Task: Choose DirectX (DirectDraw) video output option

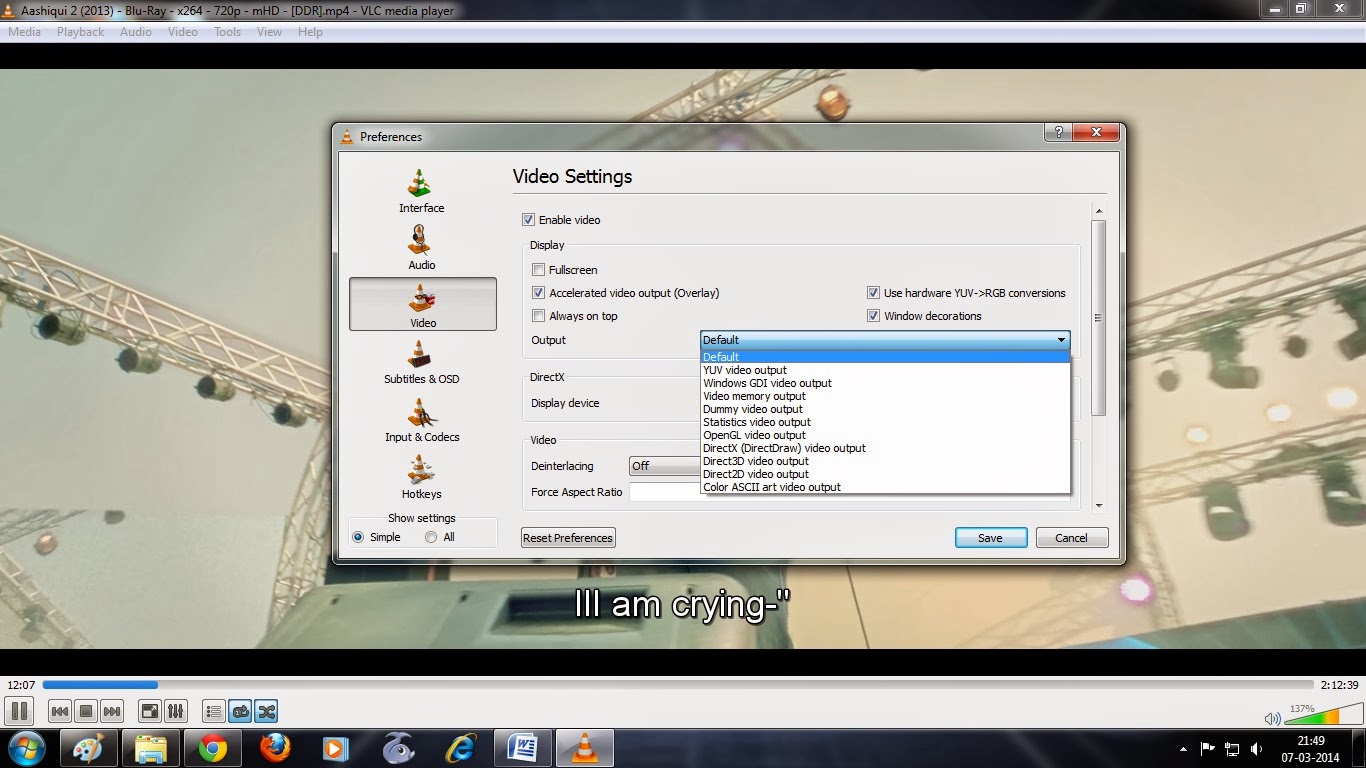Action: 885,448
